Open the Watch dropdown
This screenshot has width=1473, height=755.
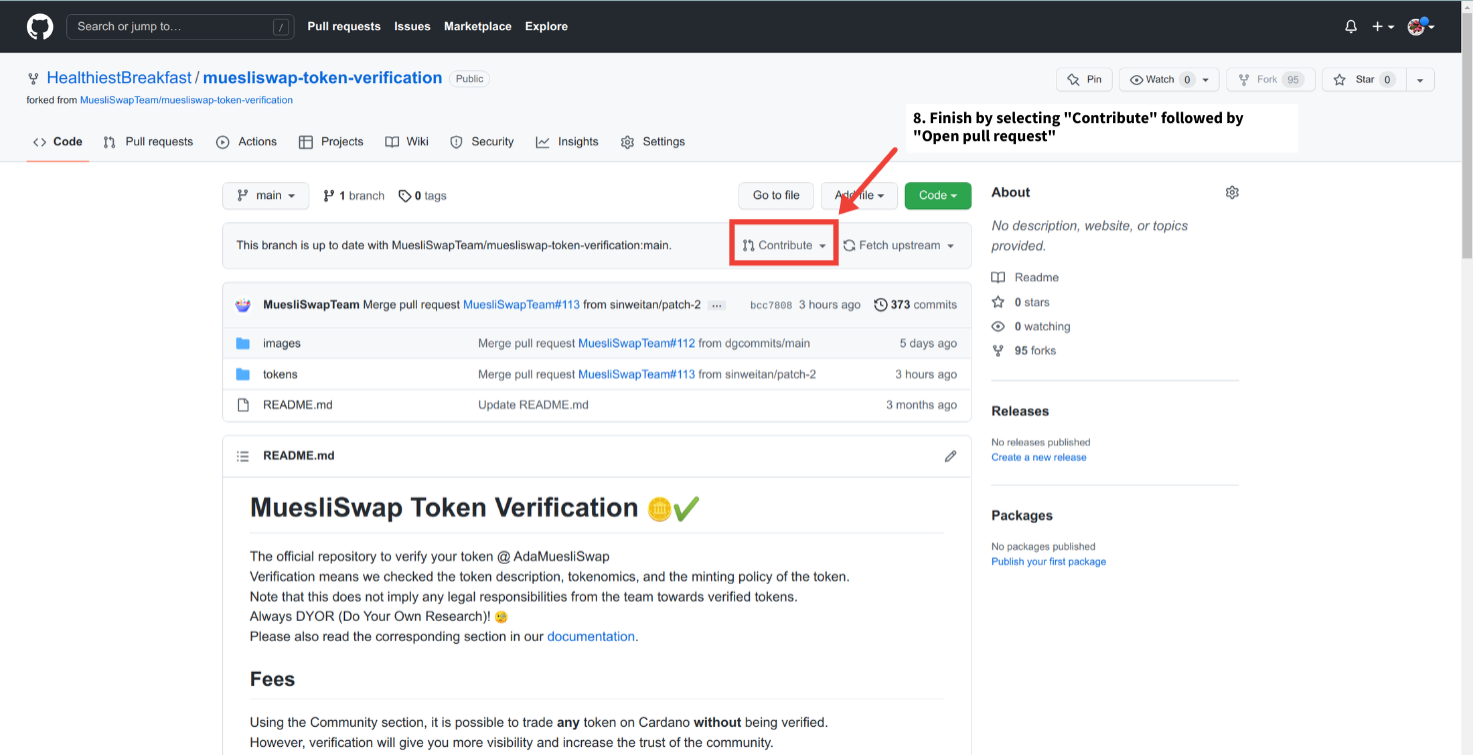click(x=1169, y=80)
